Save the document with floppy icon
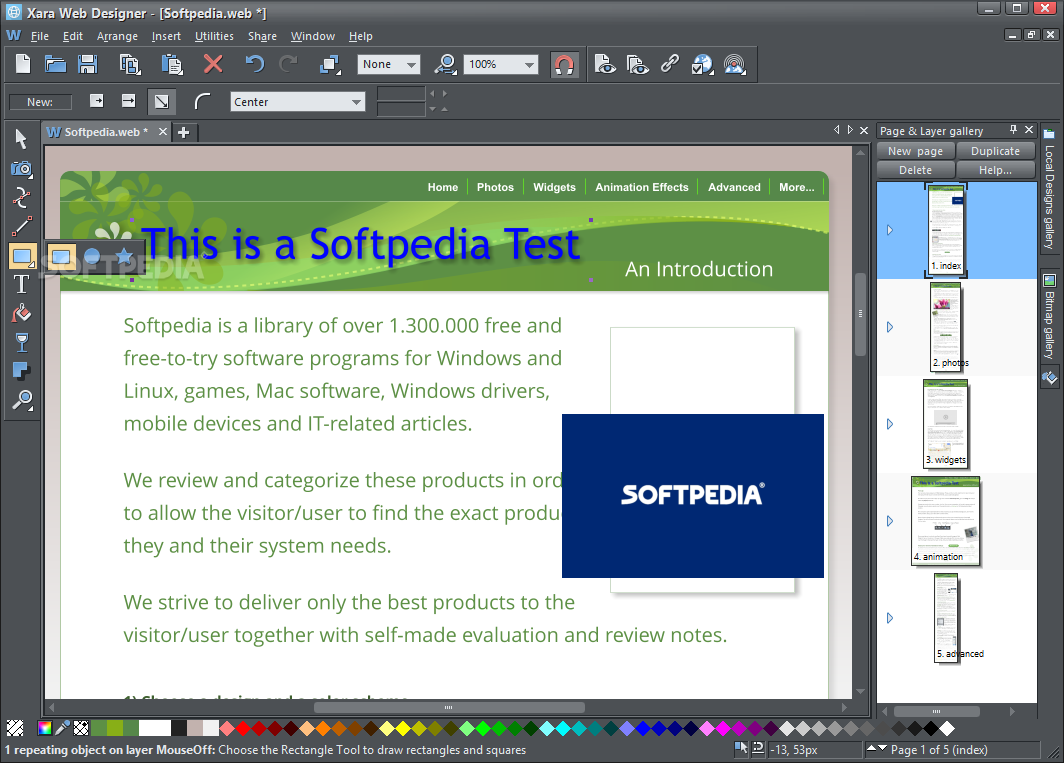Screen dimensions: 1064x763 (88, 64)
